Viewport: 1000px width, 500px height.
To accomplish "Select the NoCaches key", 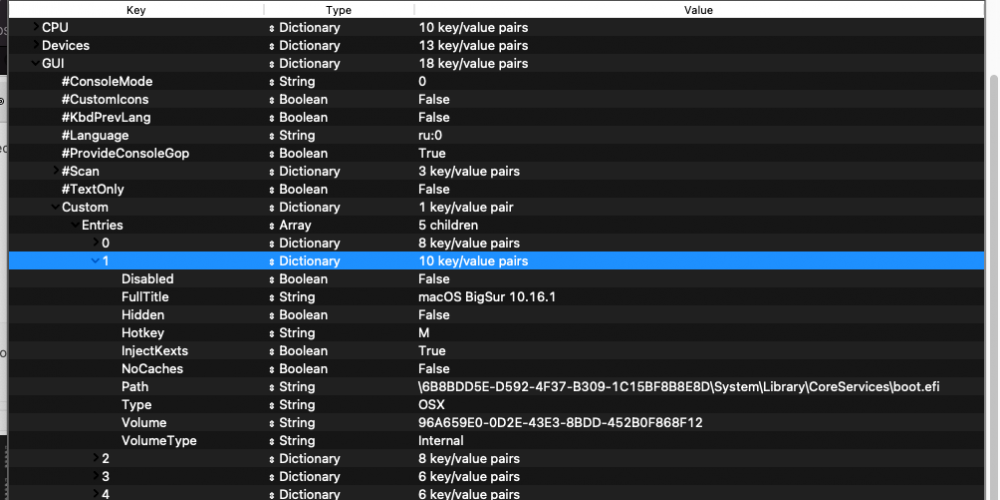I will (x=152, y=369).
